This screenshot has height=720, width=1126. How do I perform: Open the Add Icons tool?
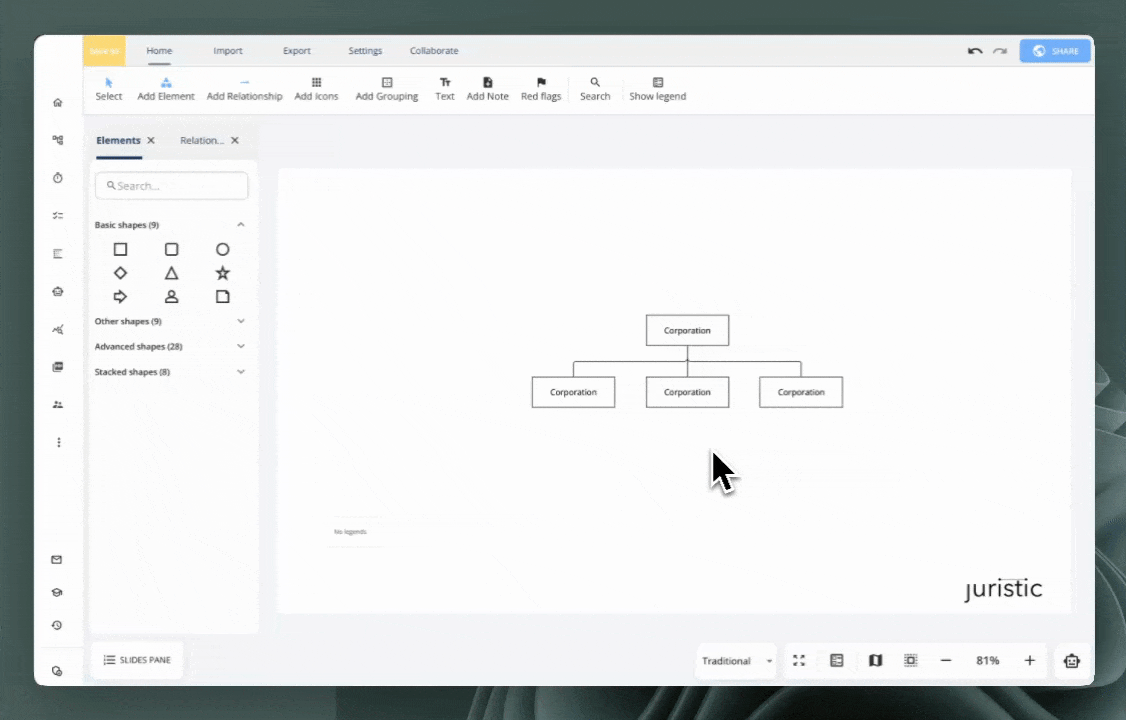coord(316,89)
